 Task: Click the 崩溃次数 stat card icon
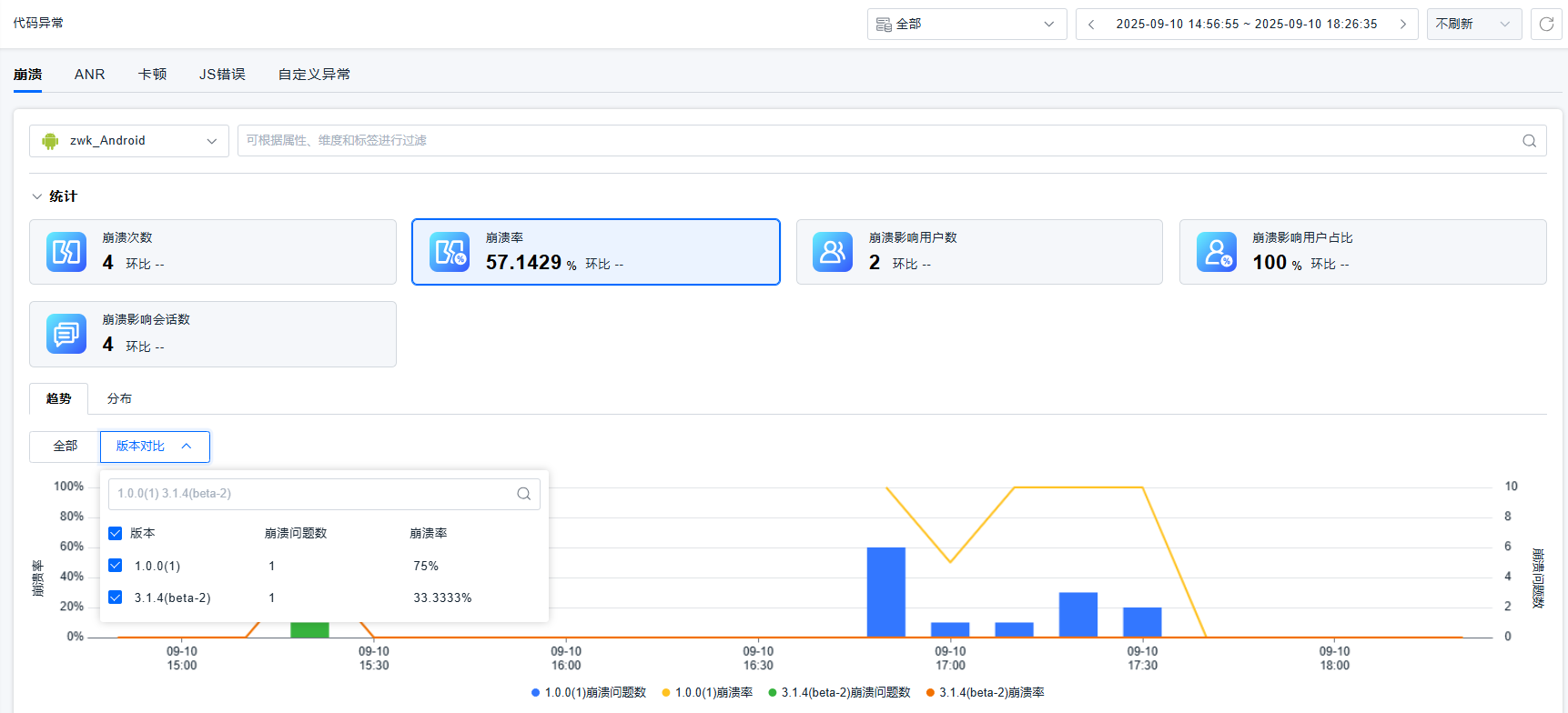(x=66, y=252)
